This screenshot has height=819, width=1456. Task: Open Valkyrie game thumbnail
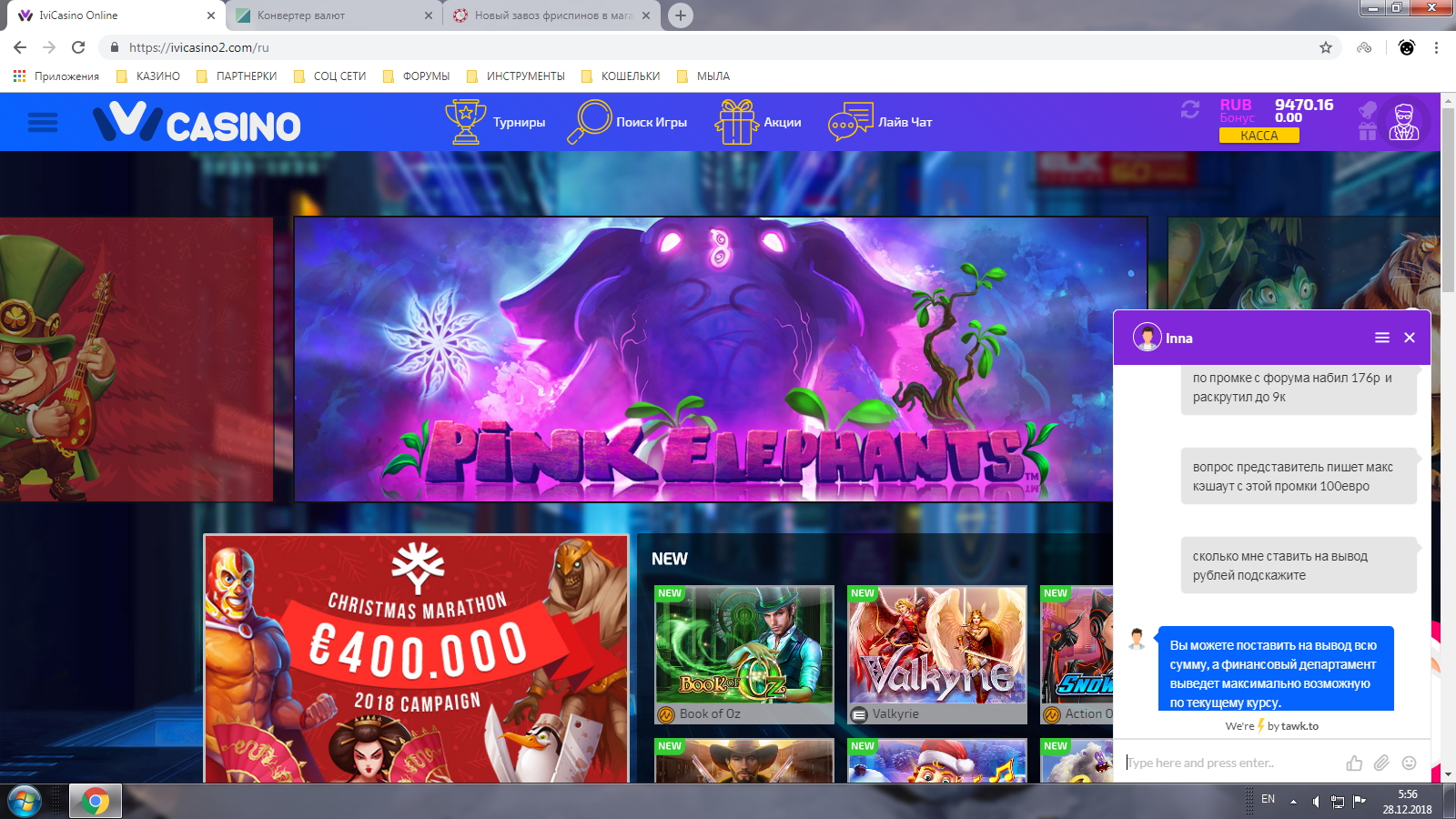tap(937, 645)
